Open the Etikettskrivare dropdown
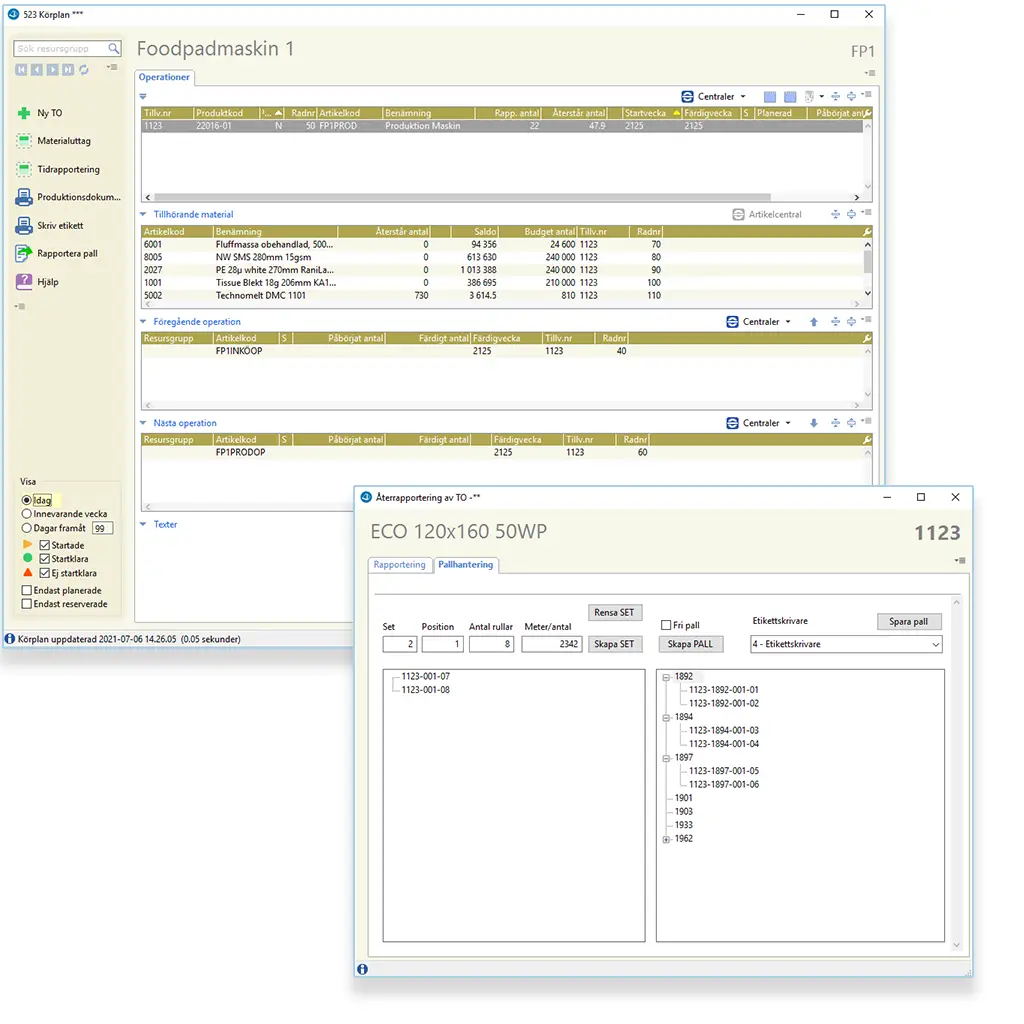 coord(935,645)
